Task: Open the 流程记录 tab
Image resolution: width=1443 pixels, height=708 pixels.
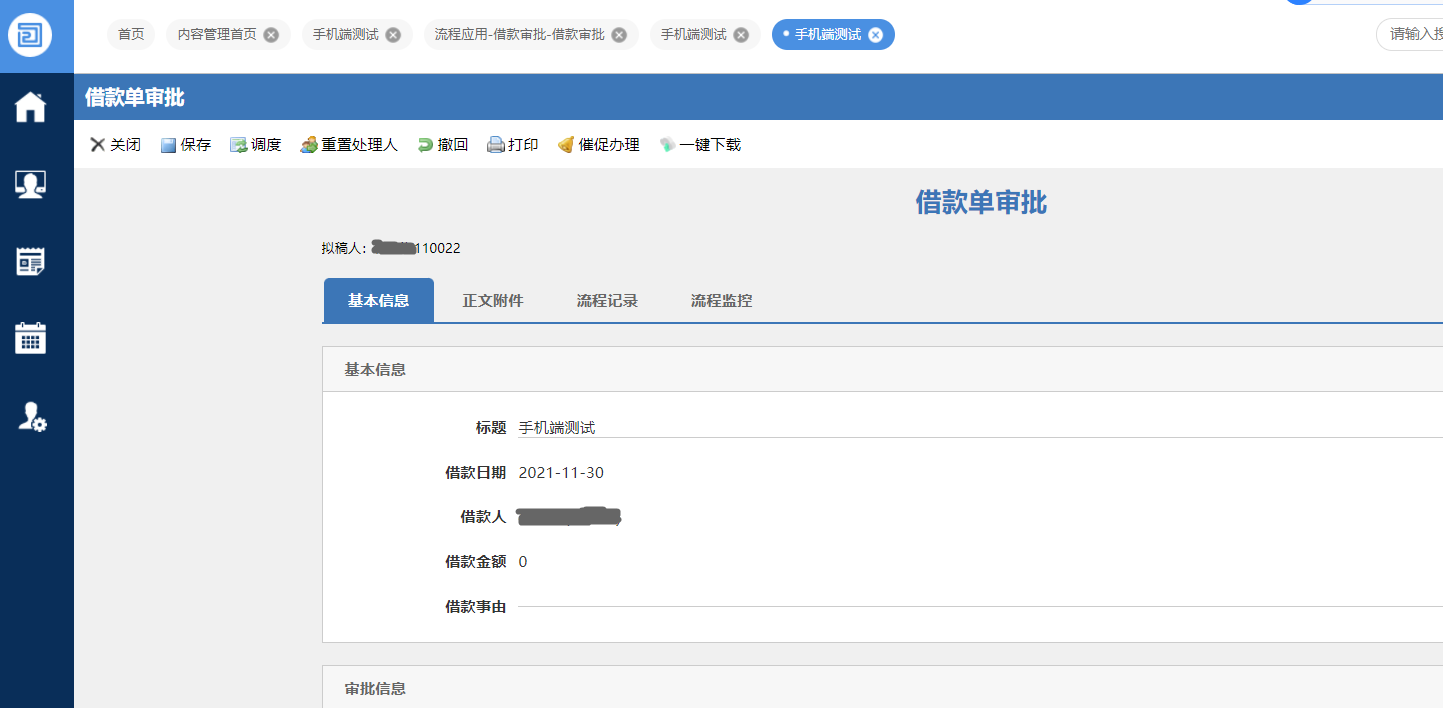Action: (607, 300)
